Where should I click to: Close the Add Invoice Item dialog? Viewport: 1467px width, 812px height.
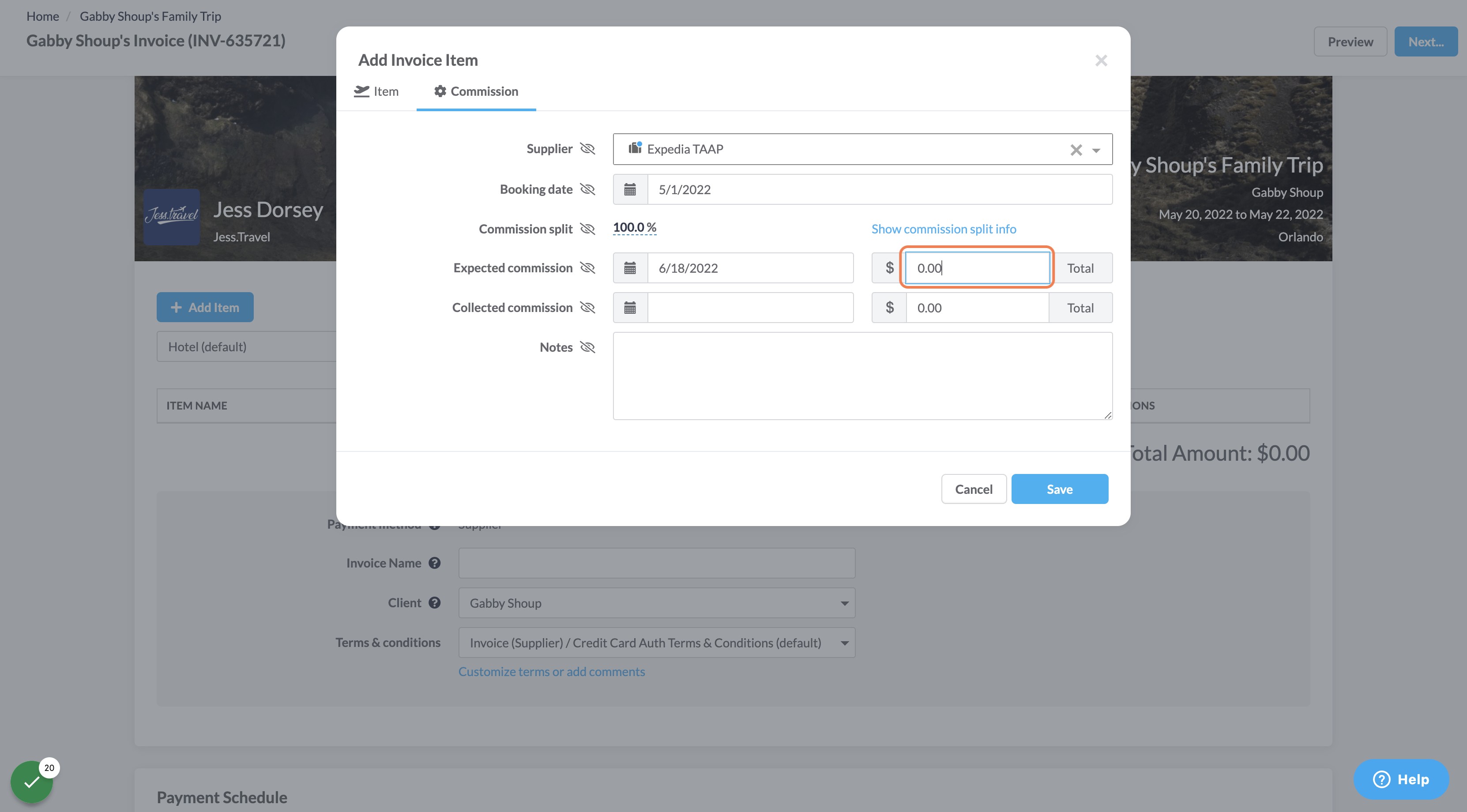tap(1101, 60)
